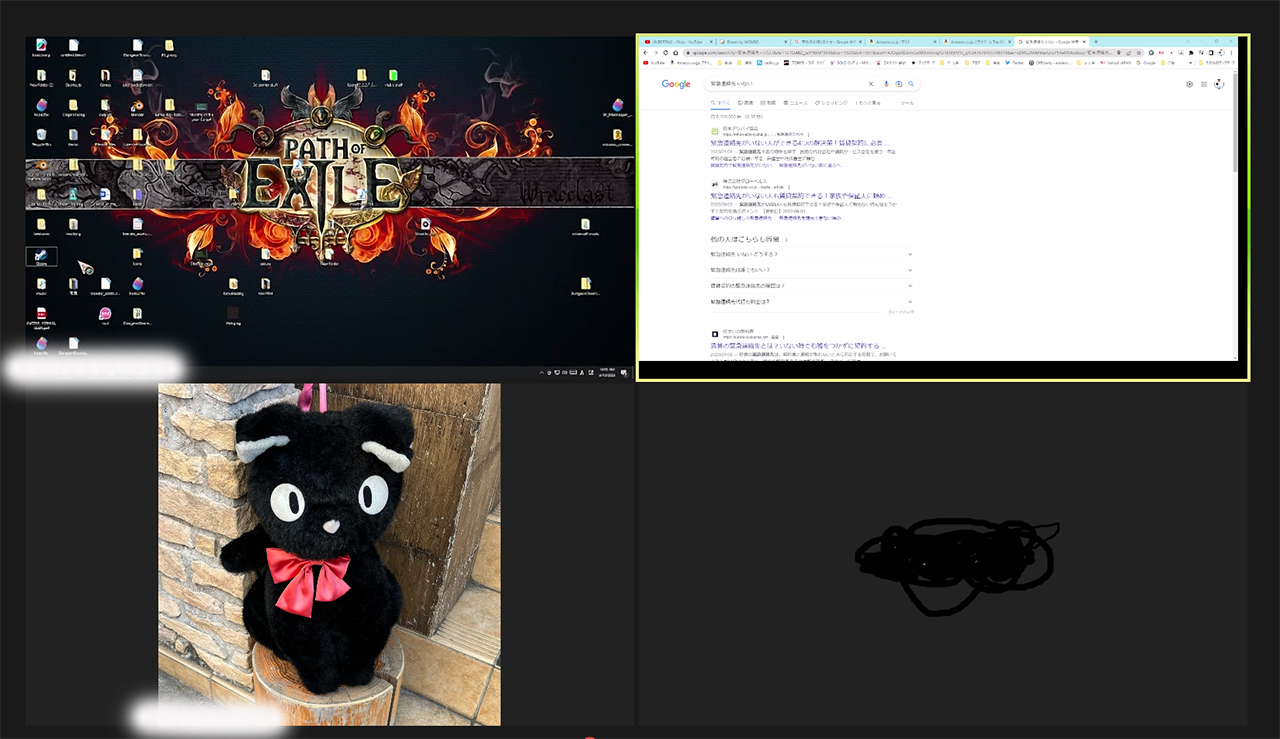Open the Recycle Bin desktop icon
This screenshot has width=1280, height=739.
tap(41, 135)
